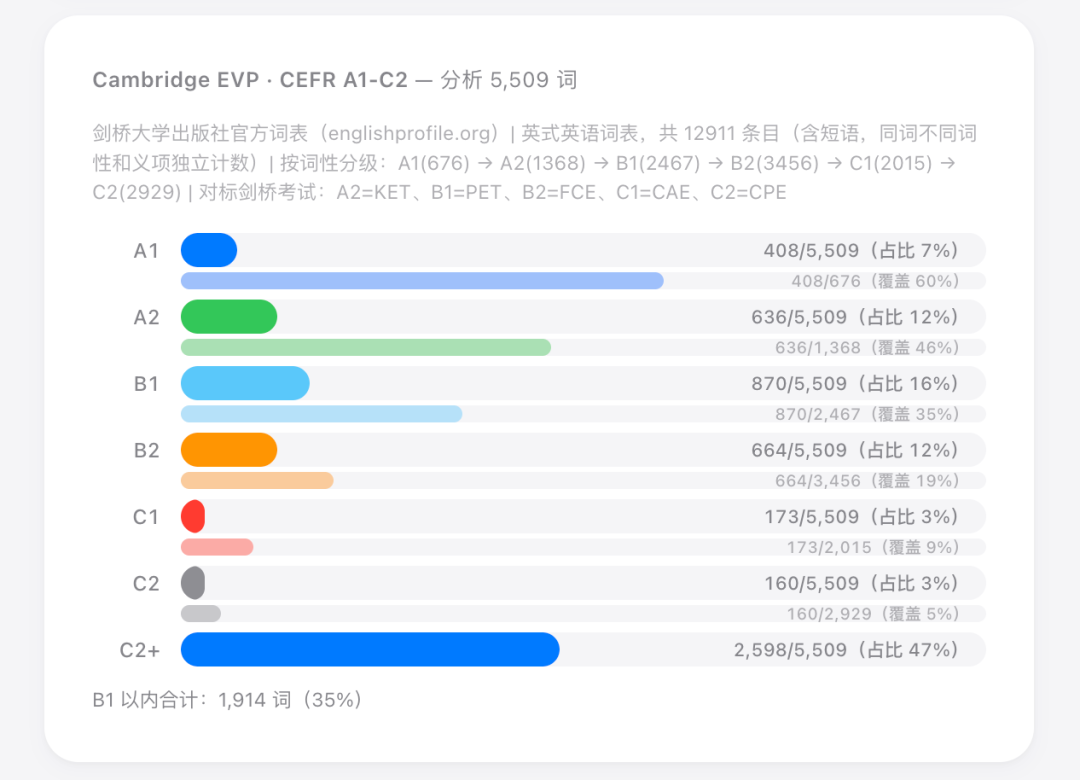Select the orange B2 proportion bar
This screenshot has width=1080, height=780.
click(228, 450)
